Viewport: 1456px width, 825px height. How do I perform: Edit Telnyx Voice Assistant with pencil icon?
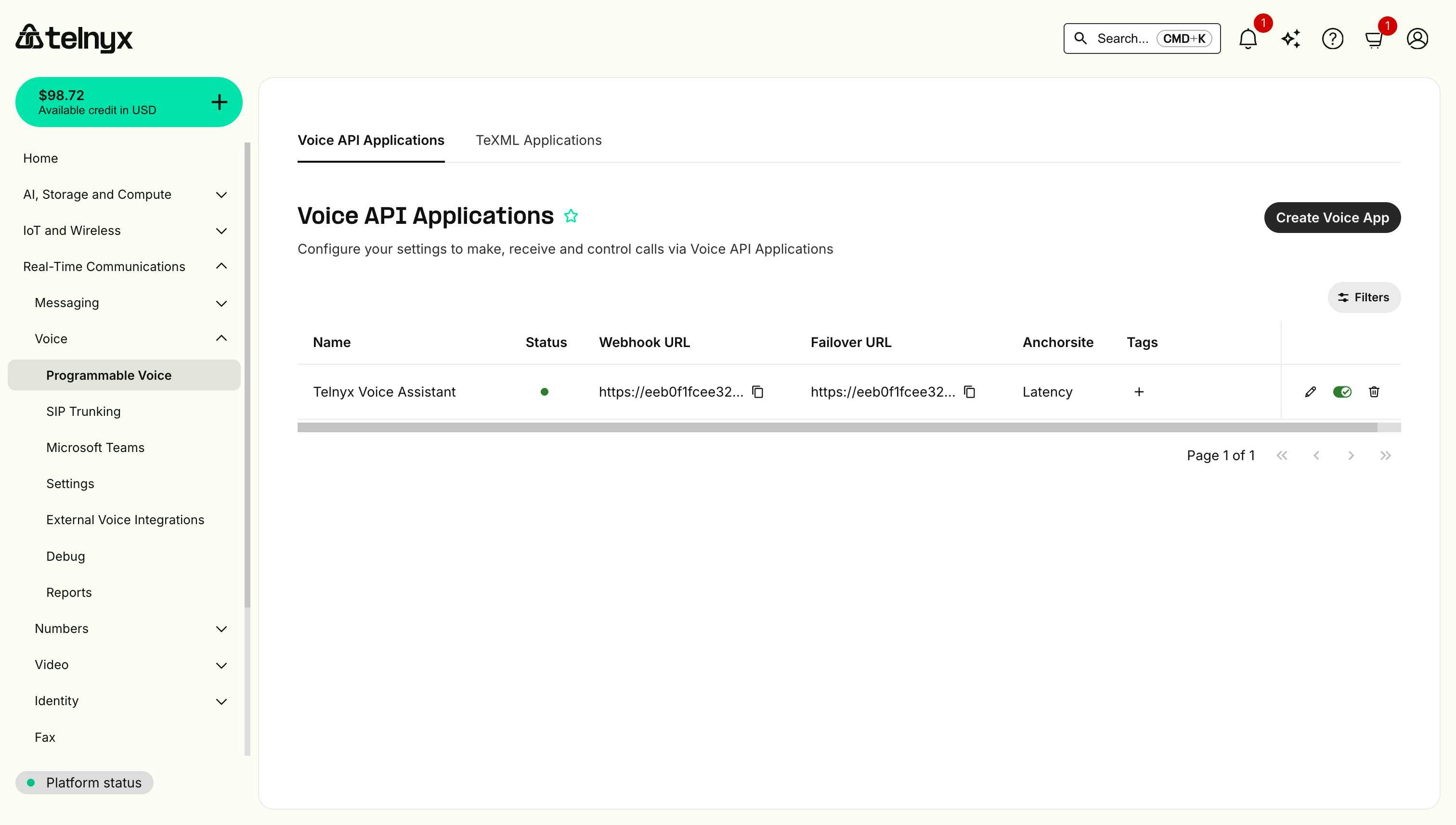1310,392
